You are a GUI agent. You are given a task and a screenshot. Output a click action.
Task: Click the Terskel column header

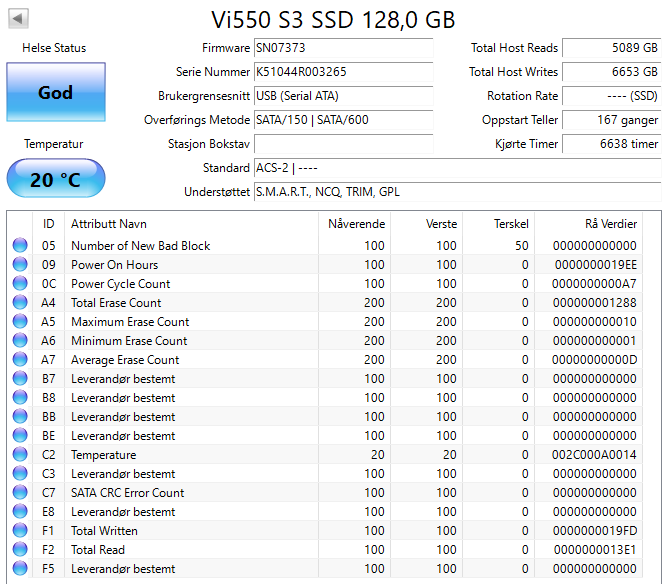coord(498,224)
